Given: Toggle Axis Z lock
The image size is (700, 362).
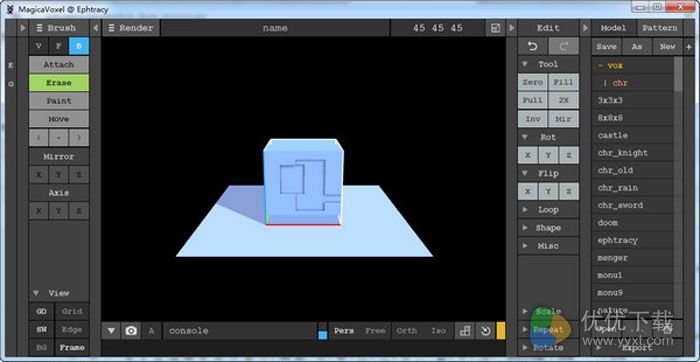Looking at the screenshot, I should point(79,211).
